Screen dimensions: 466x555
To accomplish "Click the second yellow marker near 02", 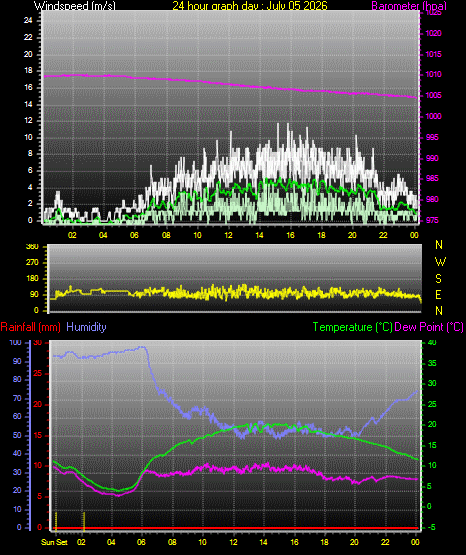I will click(84, 521).
